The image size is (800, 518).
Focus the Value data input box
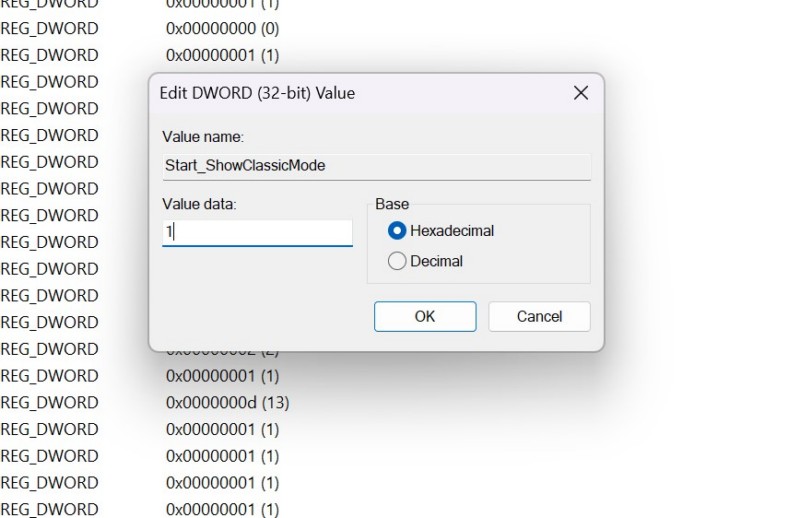[257, 232]
